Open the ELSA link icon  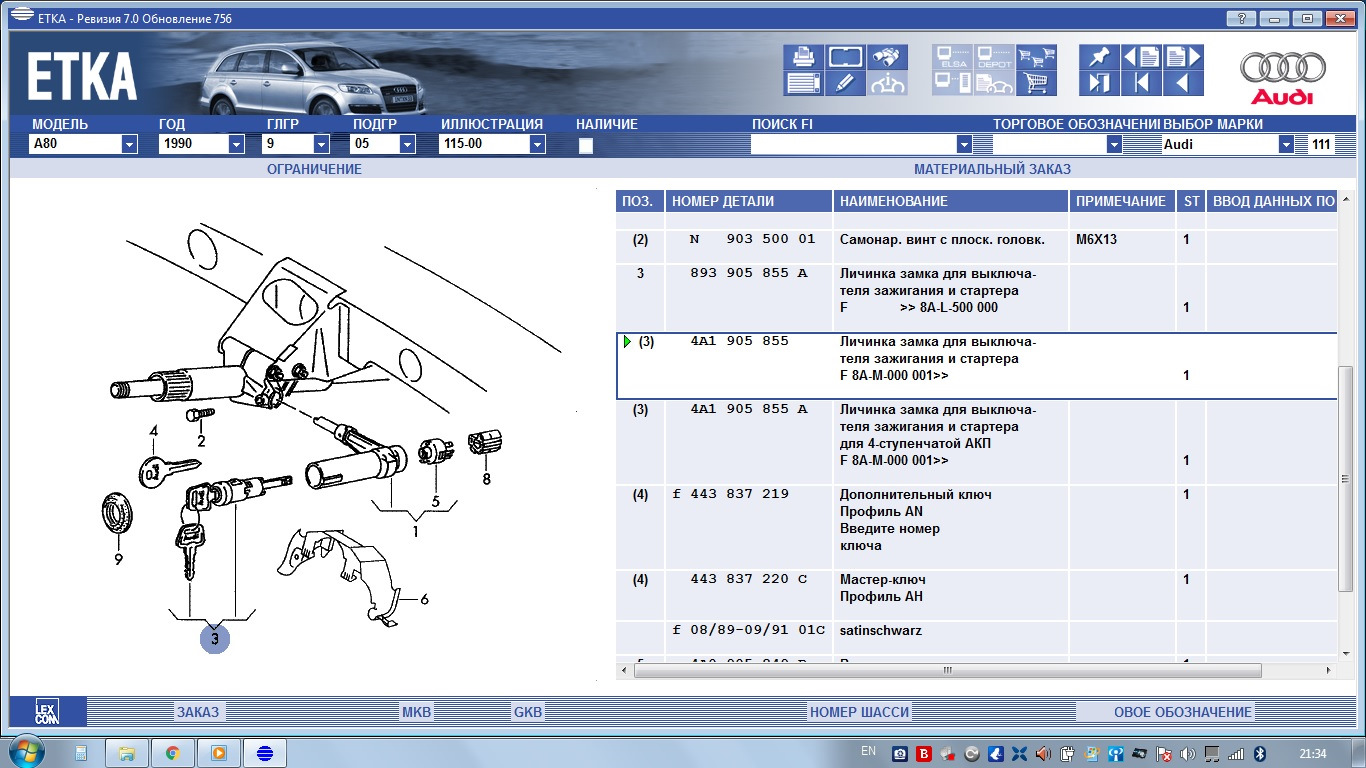pos(952,57)
